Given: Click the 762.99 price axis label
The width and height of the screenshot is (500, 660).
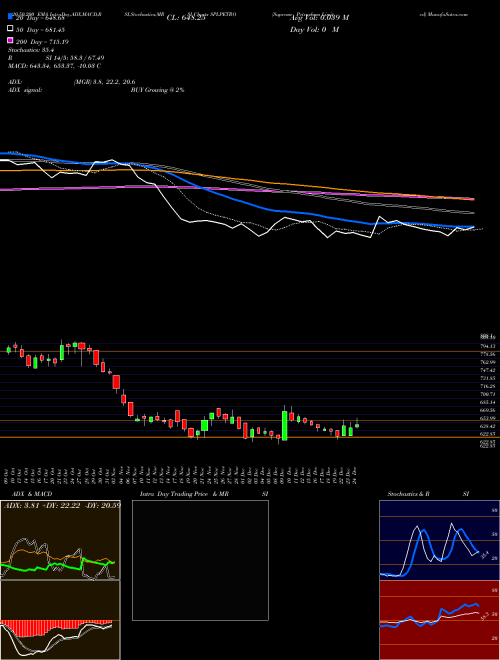Looking at the screenshot, I should [x=488, y=362].
